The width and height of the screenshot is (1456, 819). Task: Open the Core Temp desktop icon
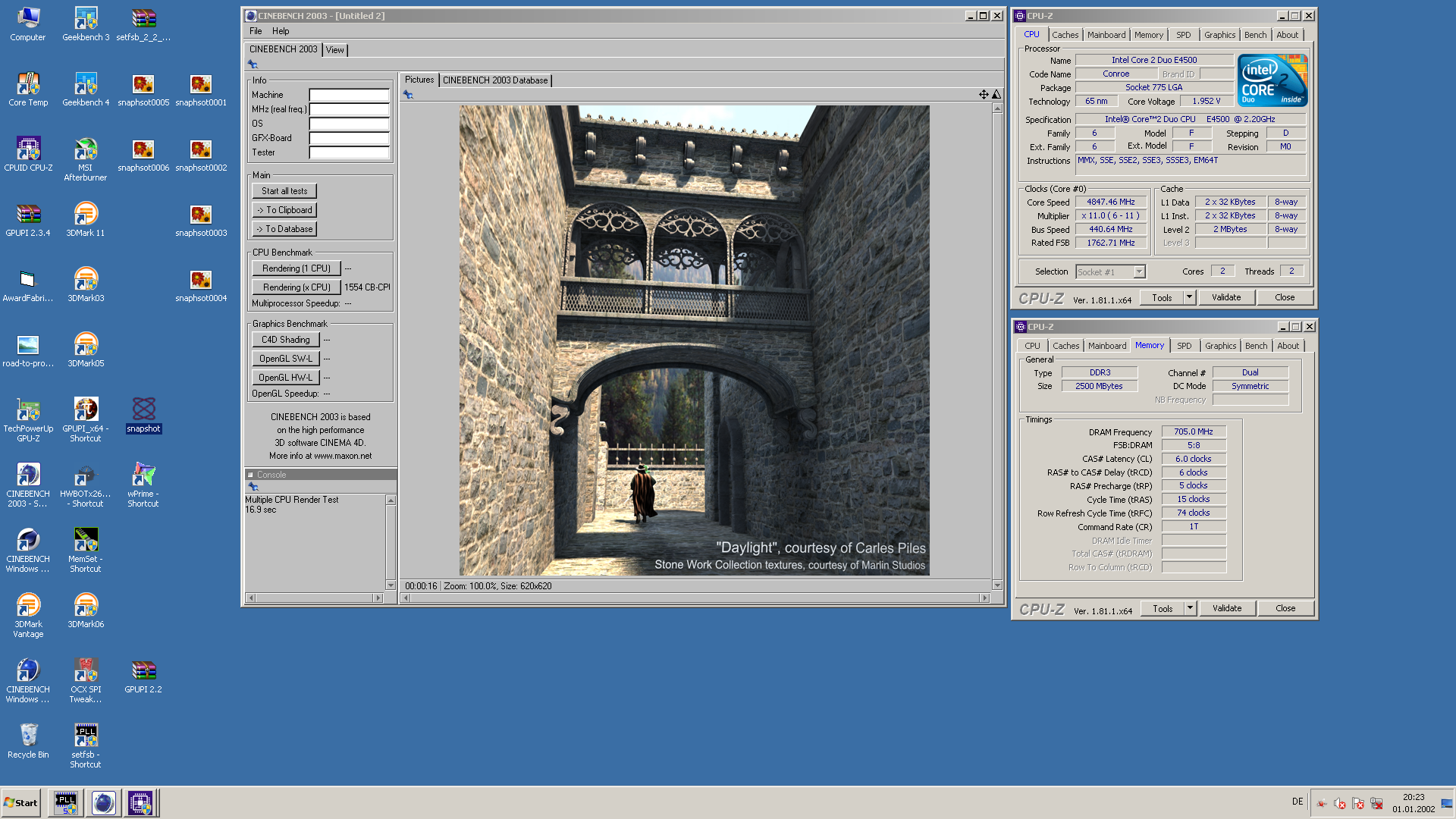coord(28,89)
